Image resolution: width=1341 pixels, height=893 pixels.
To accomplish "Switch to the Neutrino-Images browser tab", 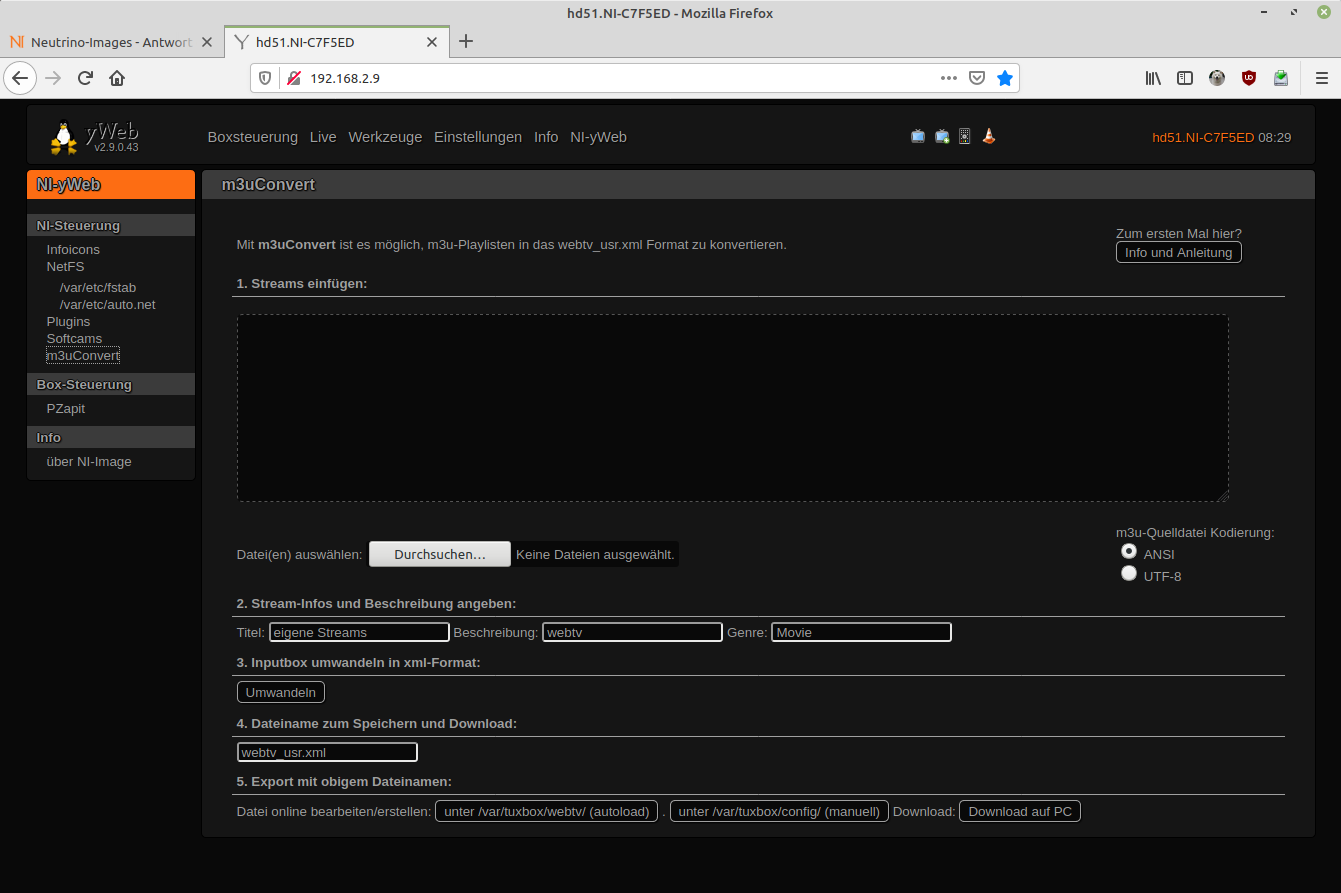I will pyautogui.click(x=110, y=42).
